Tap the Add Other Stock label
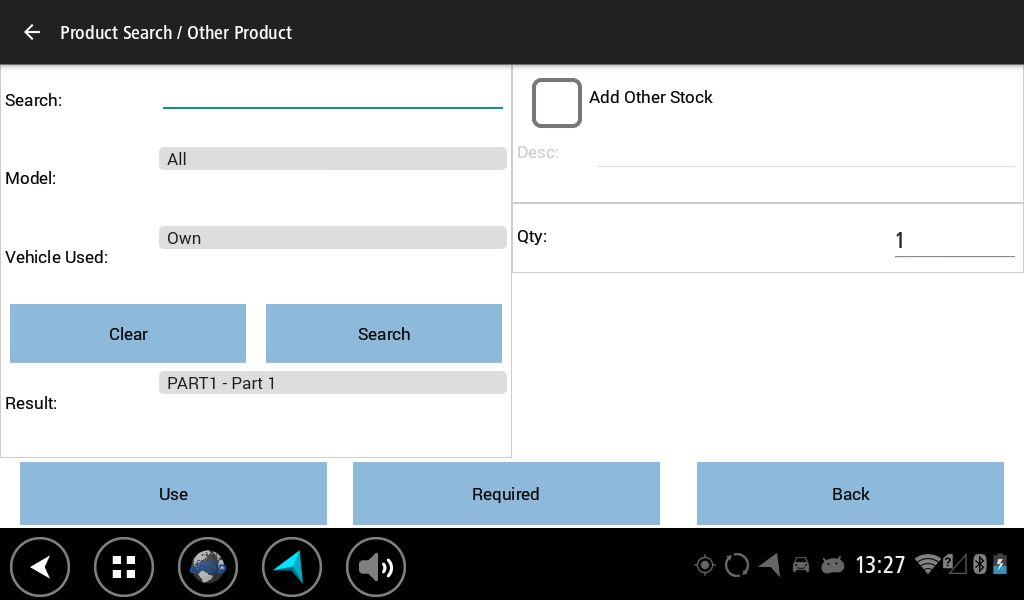 650,97
